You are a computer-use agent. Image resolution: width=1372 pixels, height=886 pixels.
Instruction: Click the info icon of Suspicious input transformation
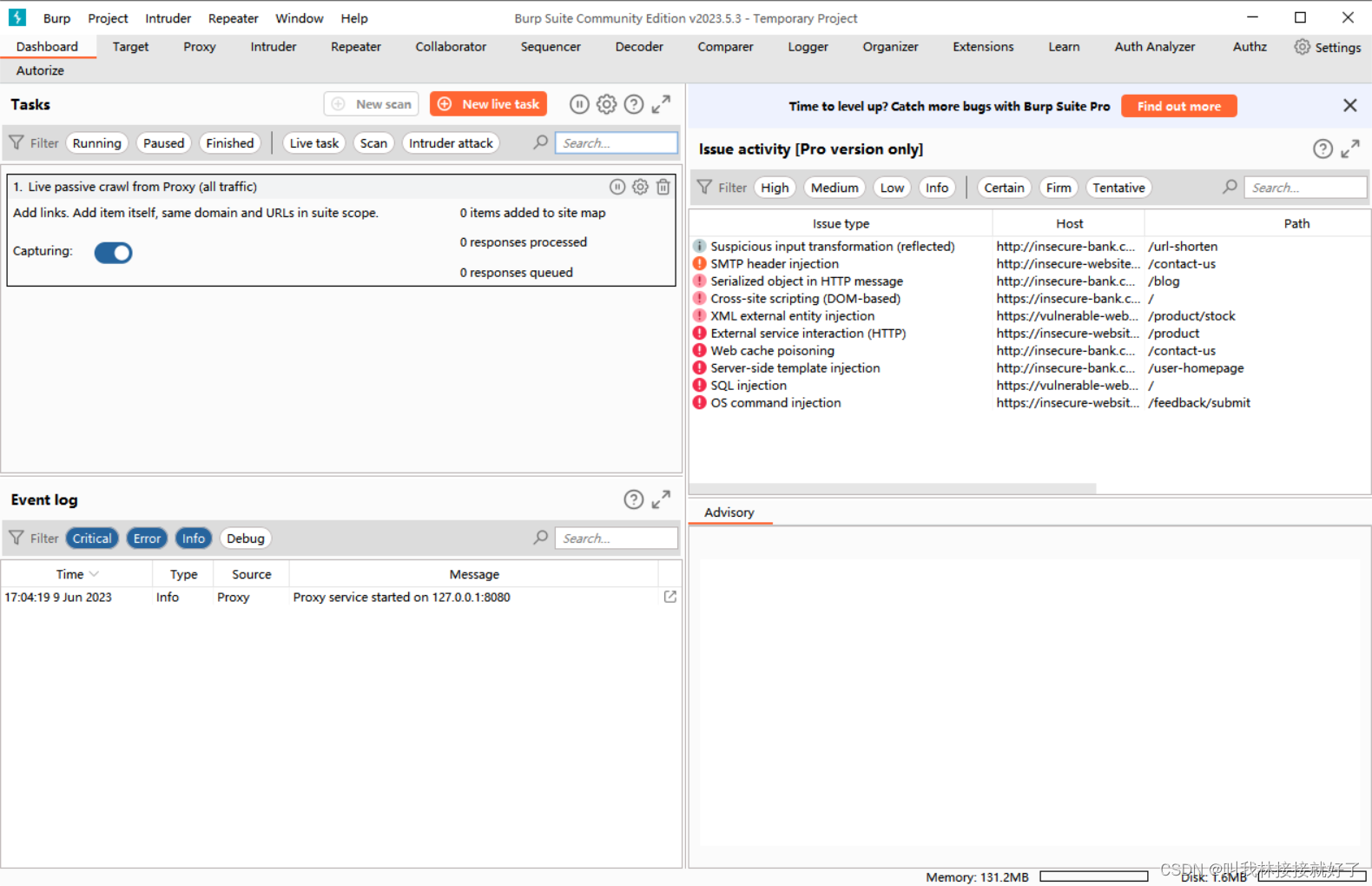[699, 246]
